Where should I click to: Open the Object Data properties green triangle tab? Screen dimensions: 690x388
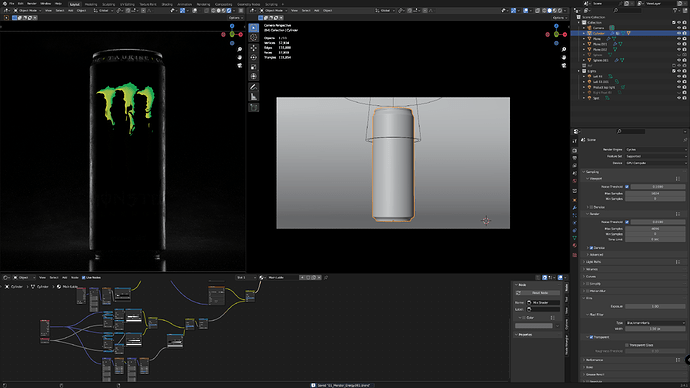point(575,238)
